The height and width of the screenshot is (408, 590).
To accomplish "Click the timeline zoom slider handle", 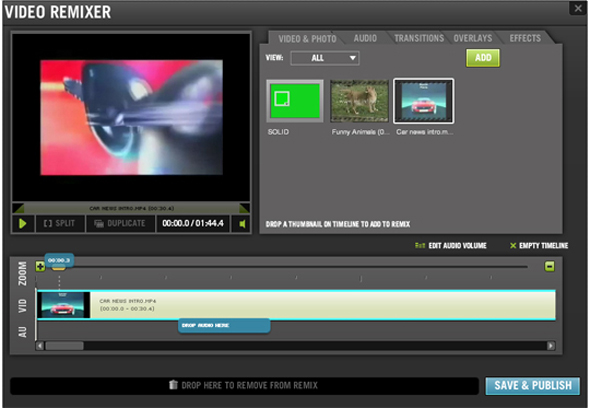I will (x=58, y=268).
